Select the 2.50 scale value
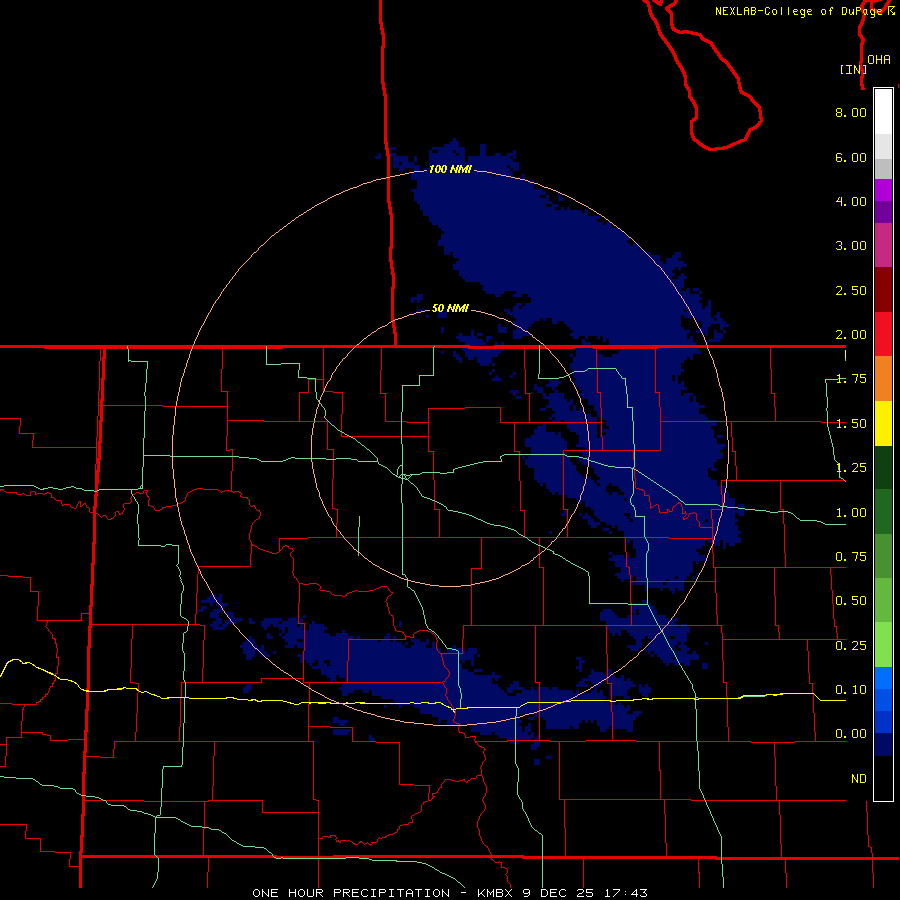Viewport: 900px width, 900px height. pyautogui.click(x=851, y=290)
